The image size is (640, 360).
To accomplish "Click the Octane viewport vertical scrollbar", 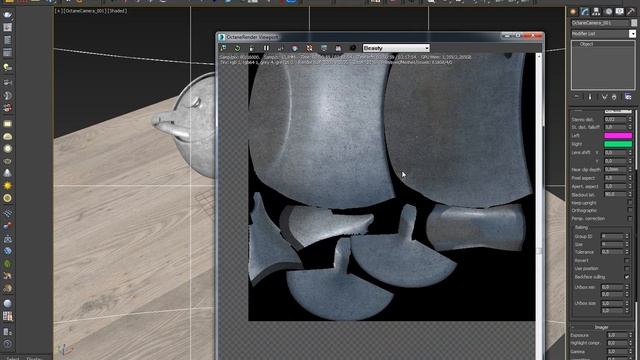I will (539, 206).
